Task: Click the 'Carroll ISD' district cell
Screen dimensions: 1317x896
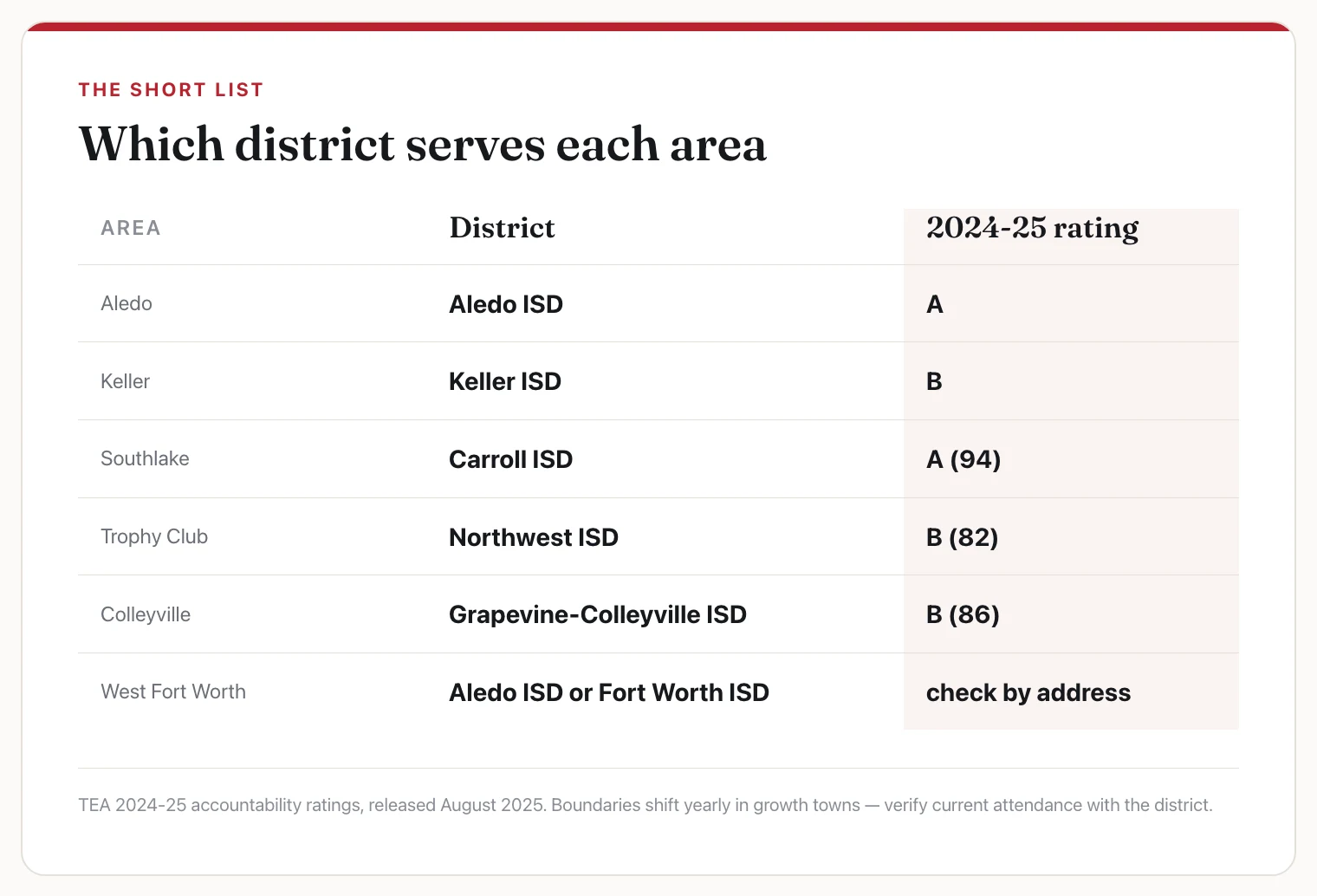Action: tap(511, 459)
